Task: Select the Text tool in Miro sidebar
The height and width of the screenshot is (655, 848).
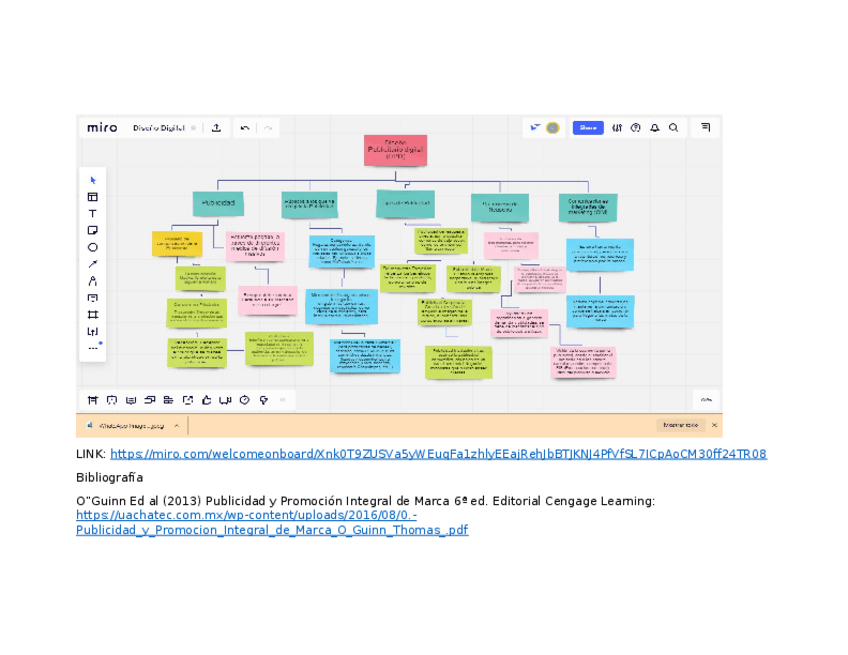Action: pyautogui.click(x=92, y=214)
